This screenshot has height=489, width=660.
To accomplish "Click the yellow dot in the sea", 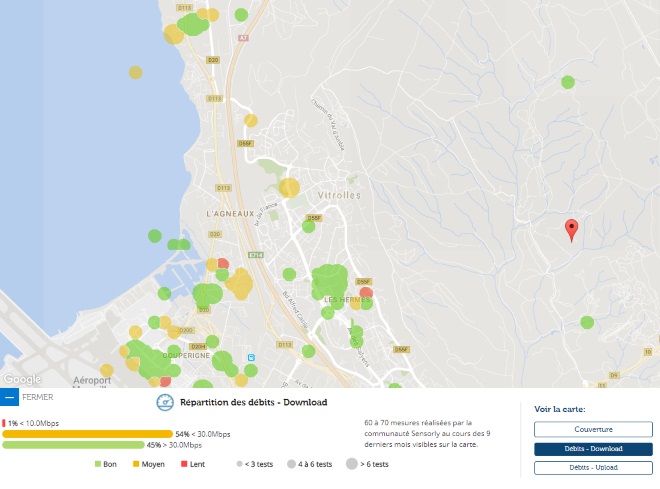I will point(135,72).
